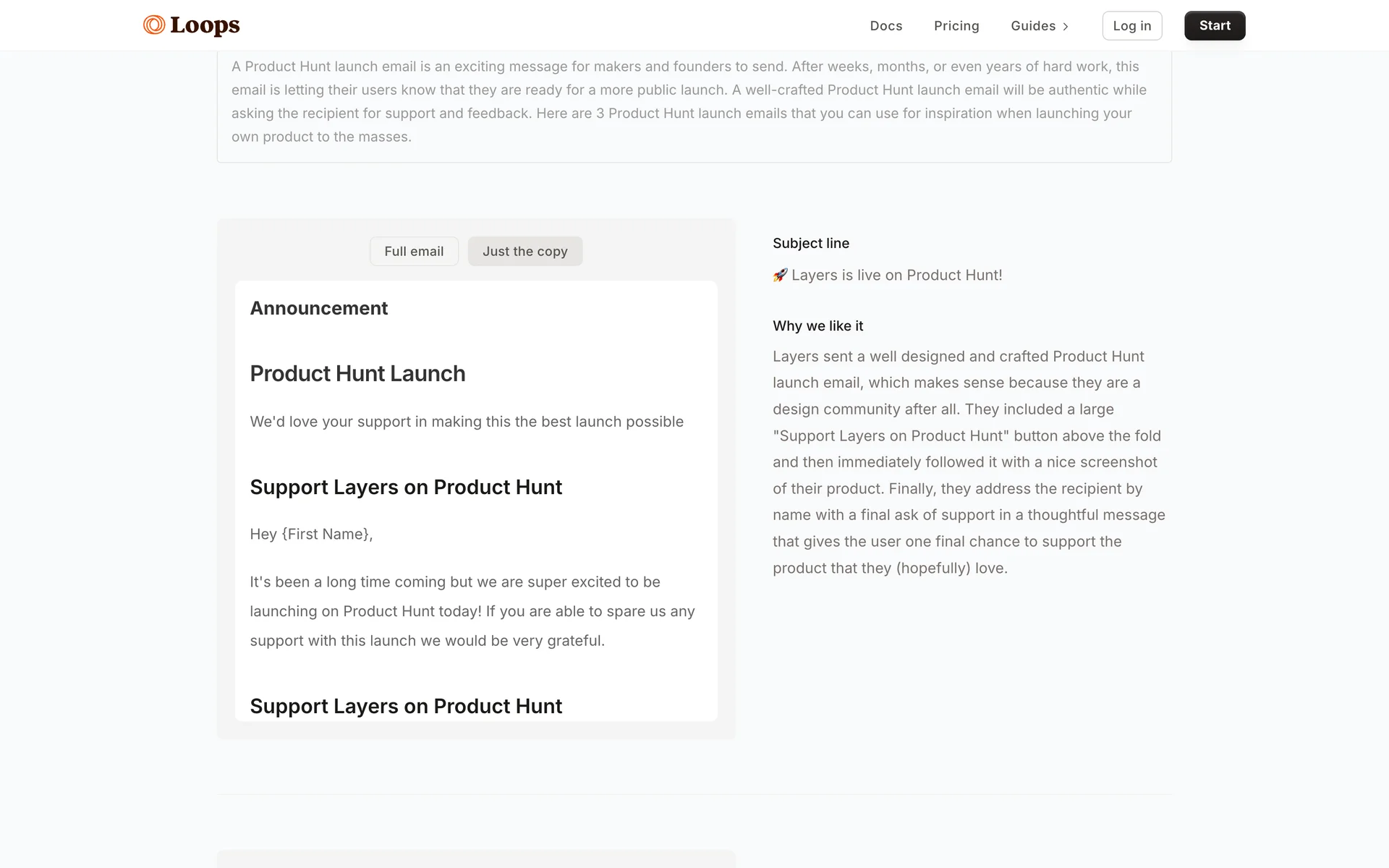This screenshot has width=1389, height=868.
Task: Click the 'Subject line' label
Action: [x=810, y=243]
